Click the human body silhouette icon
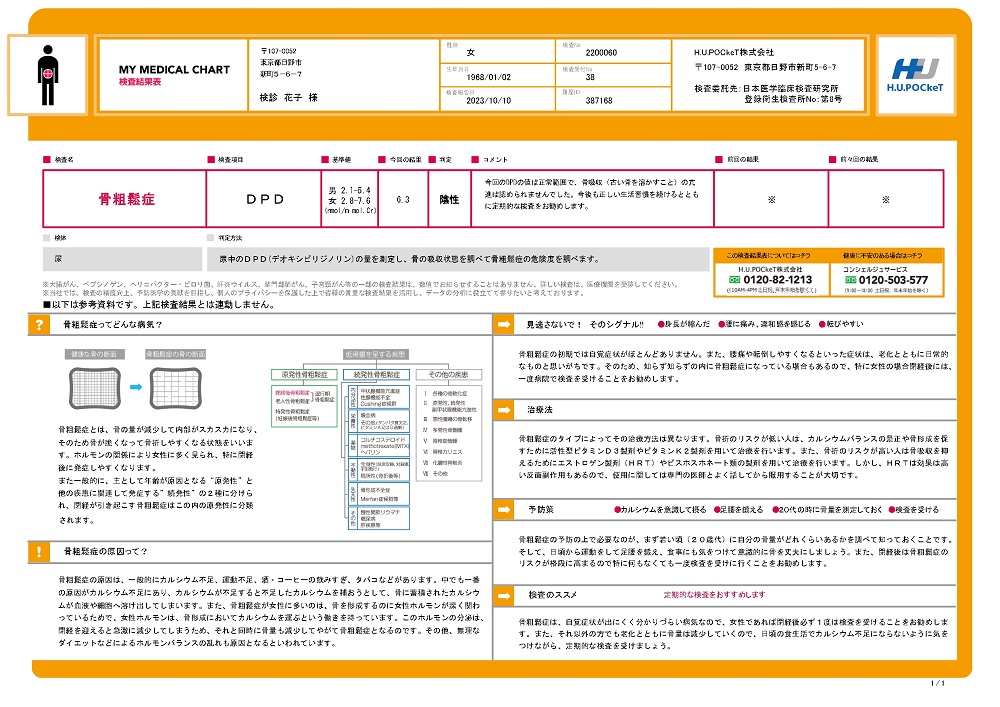Viewport: 1000px width, 707px height. click(x=48, y=75)
